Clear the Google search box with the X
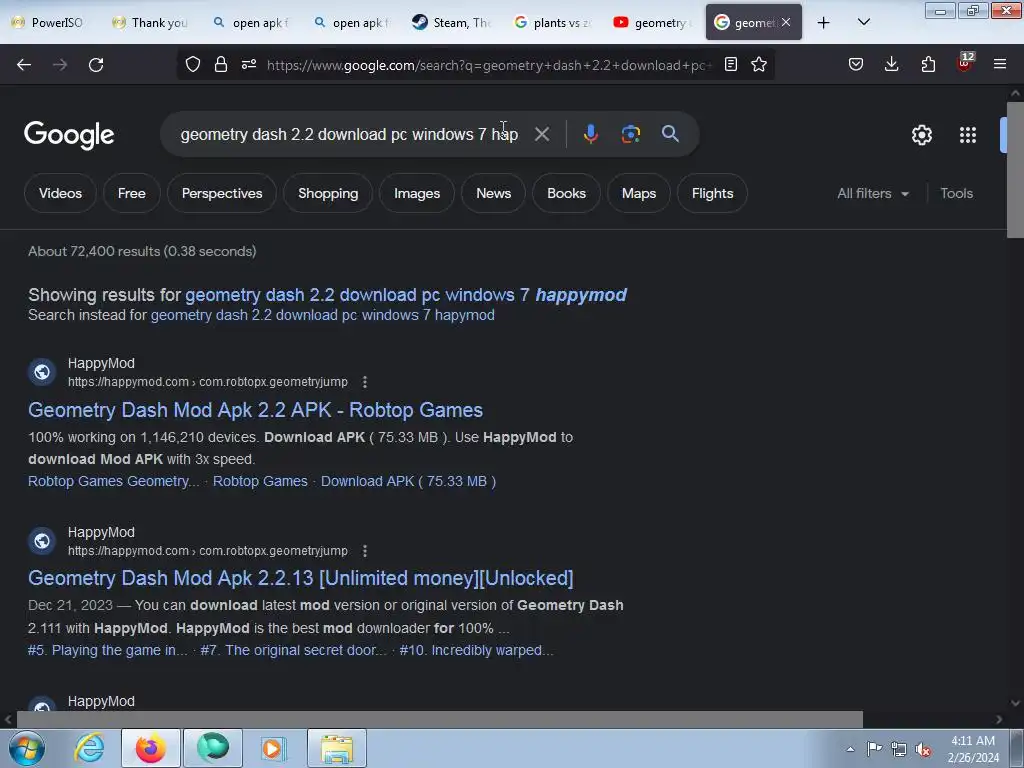This screenshot has width=1024, height=768. click(x=541, y=134)
